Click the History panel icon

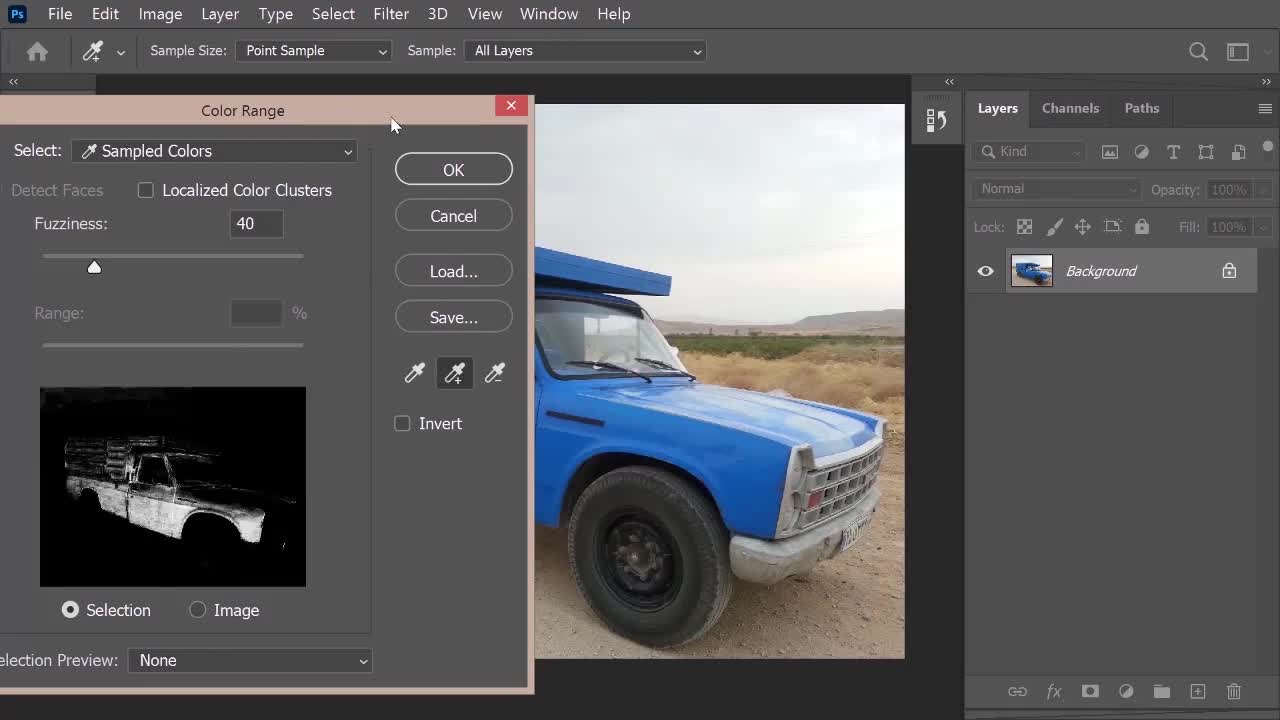click(x=937, y=120)
